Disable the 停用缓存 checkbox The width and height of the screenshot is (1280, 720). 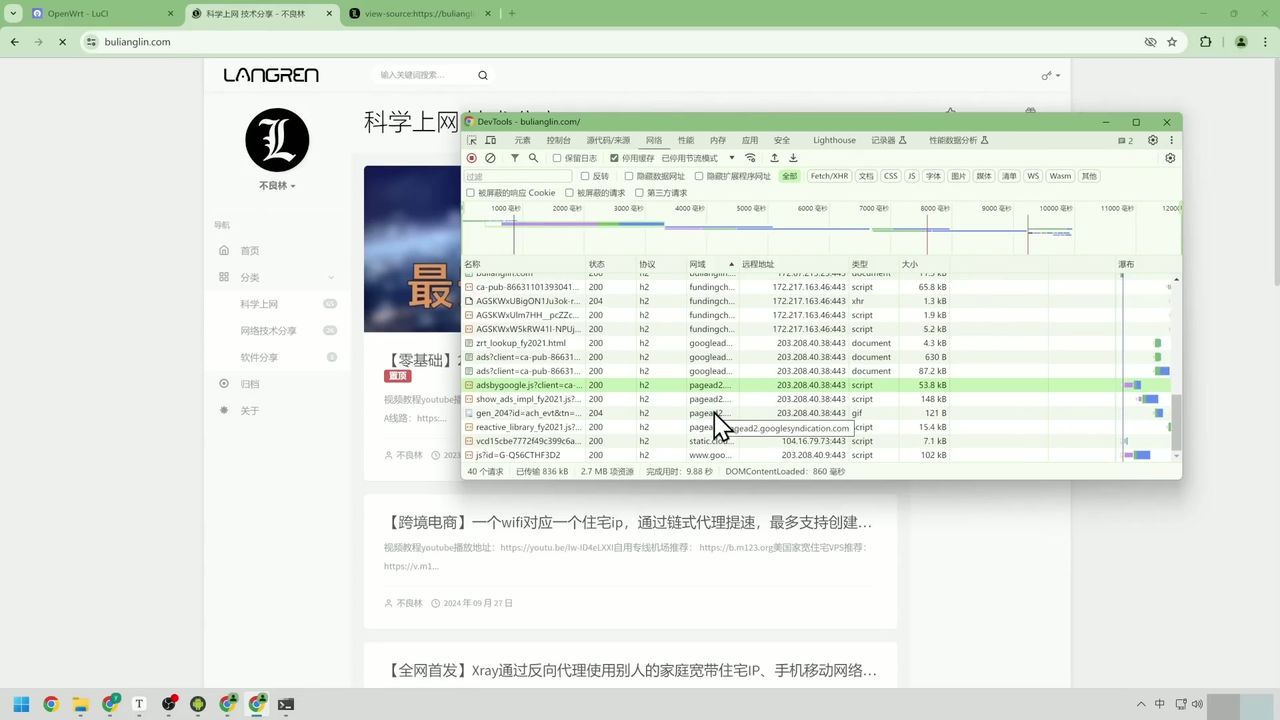(x=614, y=158)
